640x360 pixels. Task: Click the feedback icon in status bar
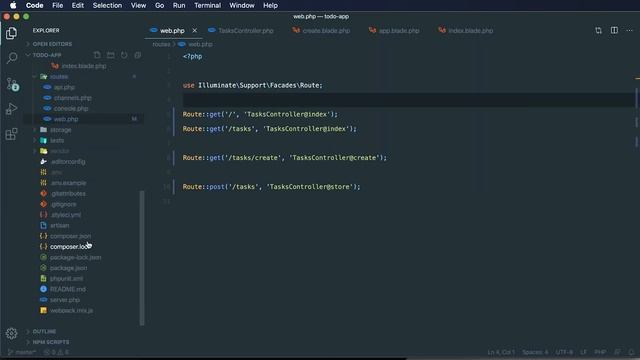click(618, 352)
